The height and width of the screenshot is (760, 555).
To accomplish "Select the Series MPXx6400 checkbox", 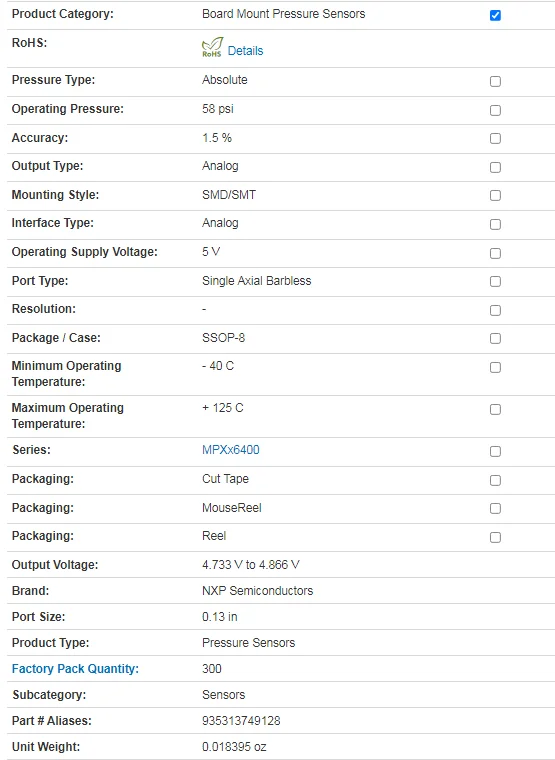I will [x=495, y=451].
